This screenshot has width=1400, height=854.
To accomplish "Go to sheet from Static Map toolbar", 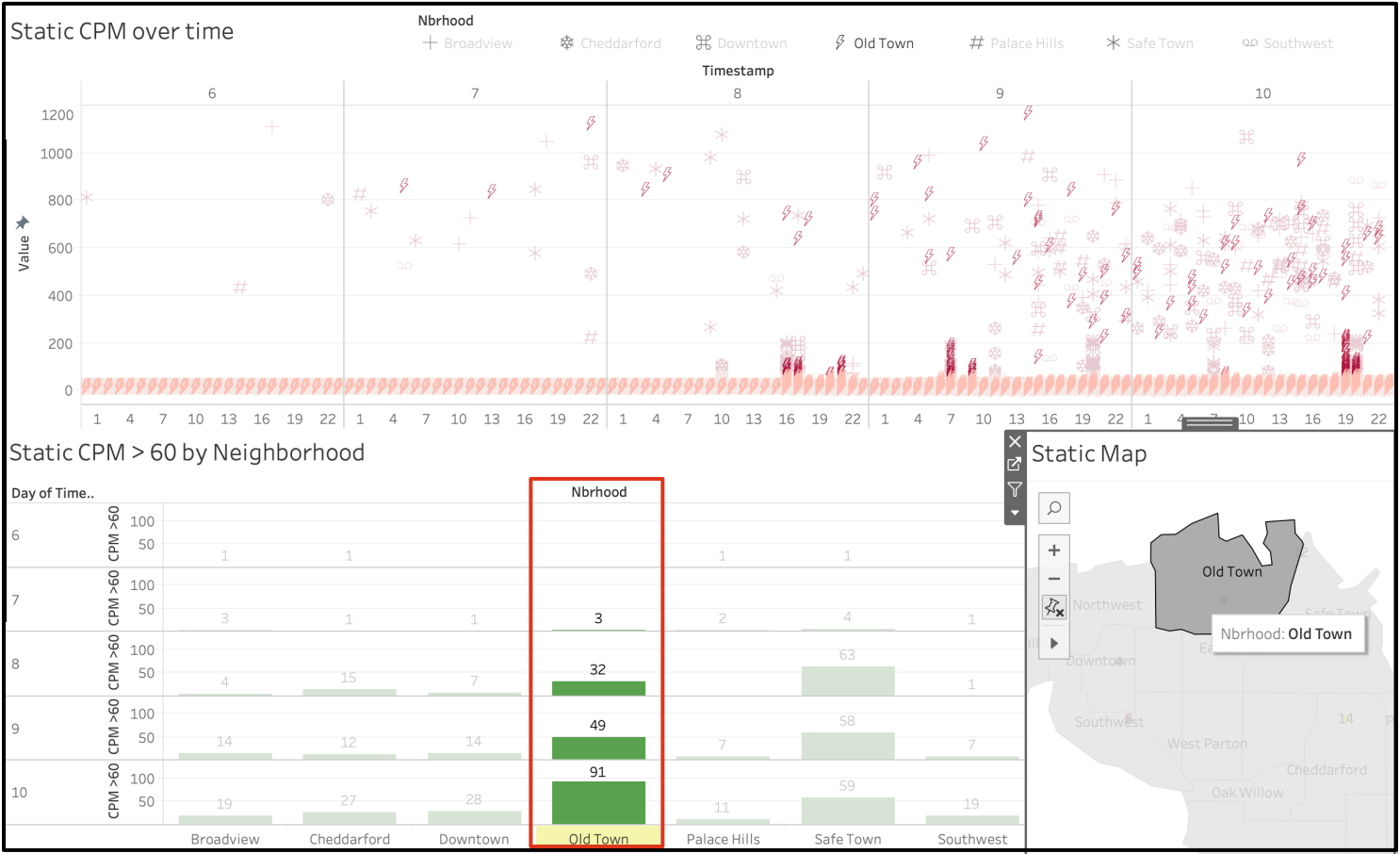I will point(1015,465).
